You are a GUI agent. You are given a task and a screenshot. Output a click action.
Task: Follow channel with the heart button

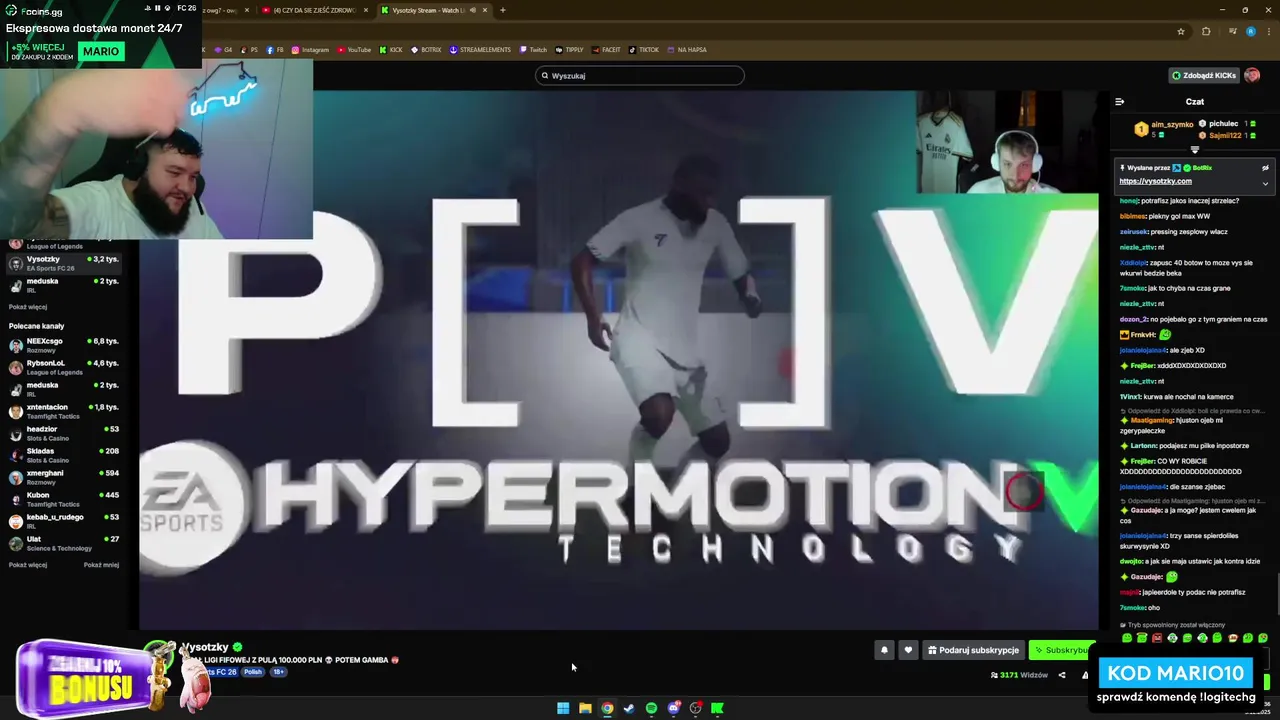click(908, 650)
